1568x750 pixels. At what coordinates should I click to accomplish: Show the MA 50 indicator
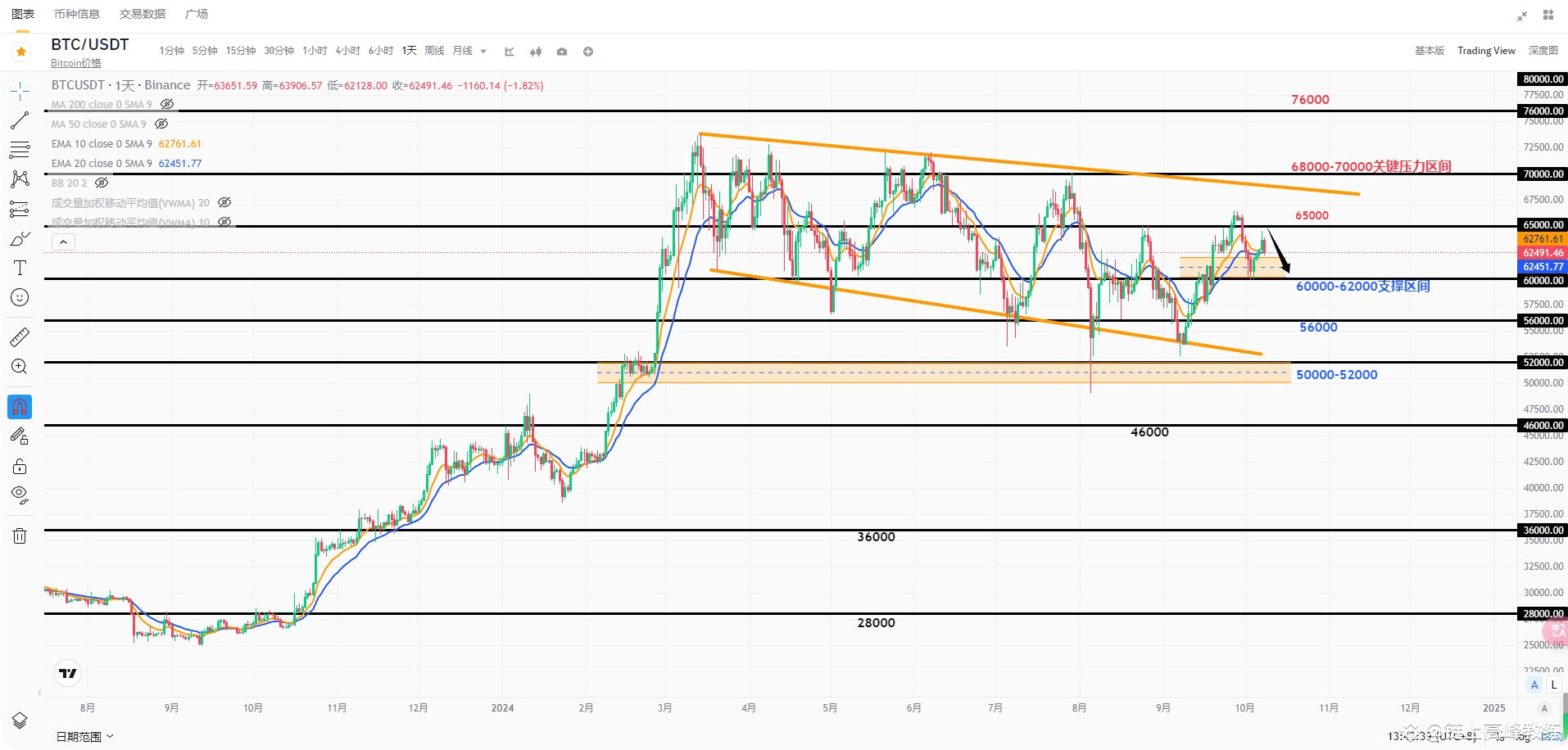coord(161,124)
